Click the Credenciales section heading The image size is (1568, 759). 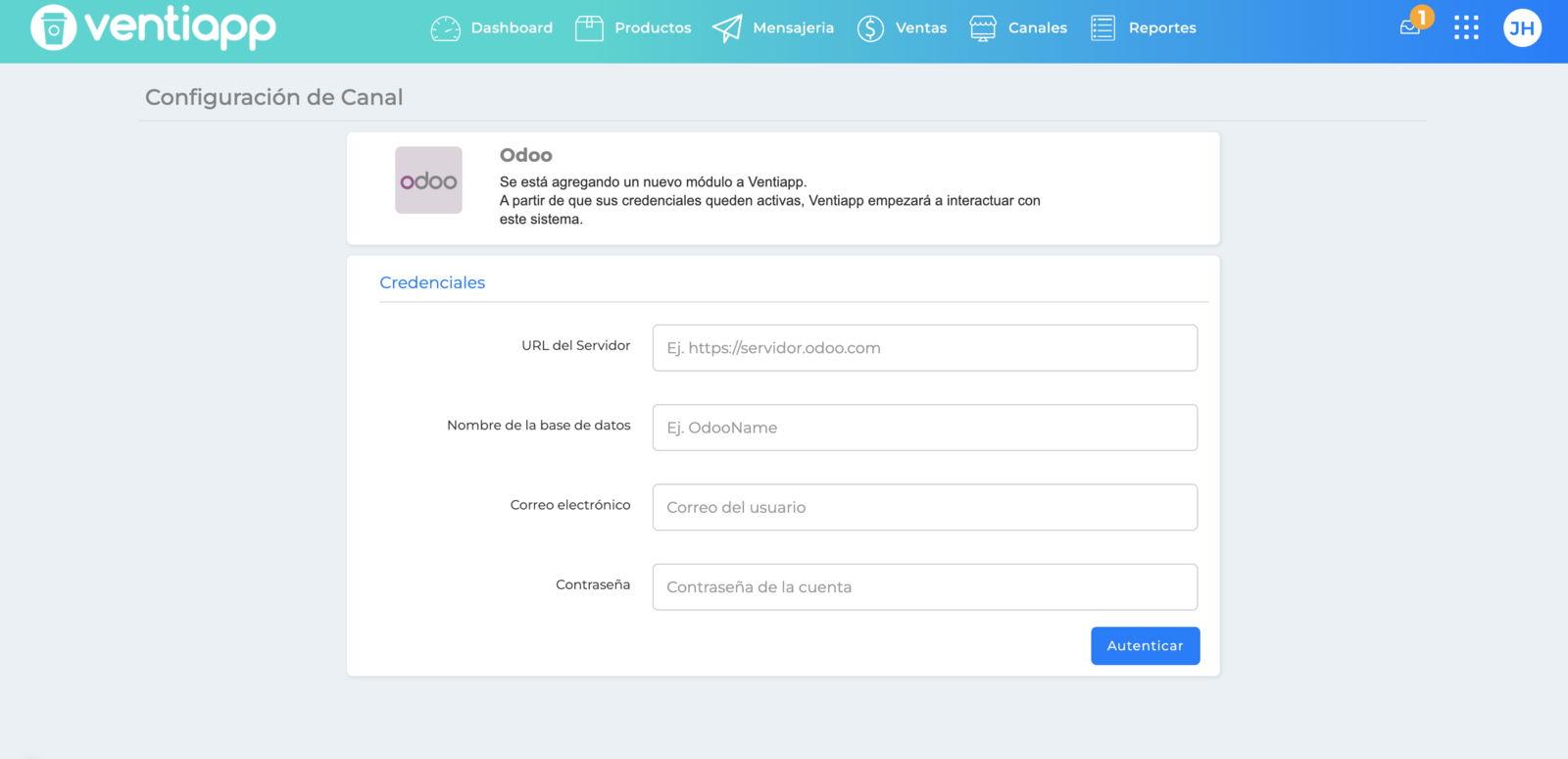pos(432,282)
